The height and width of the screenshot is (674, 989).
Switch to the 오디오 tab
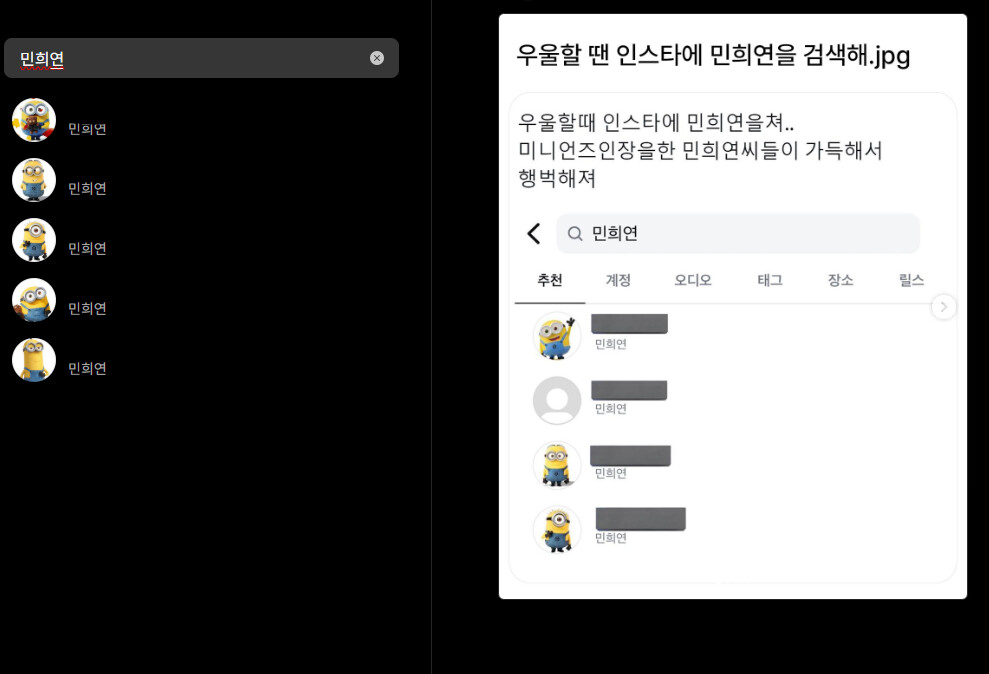pyautogui.click(x=693, y=280)
